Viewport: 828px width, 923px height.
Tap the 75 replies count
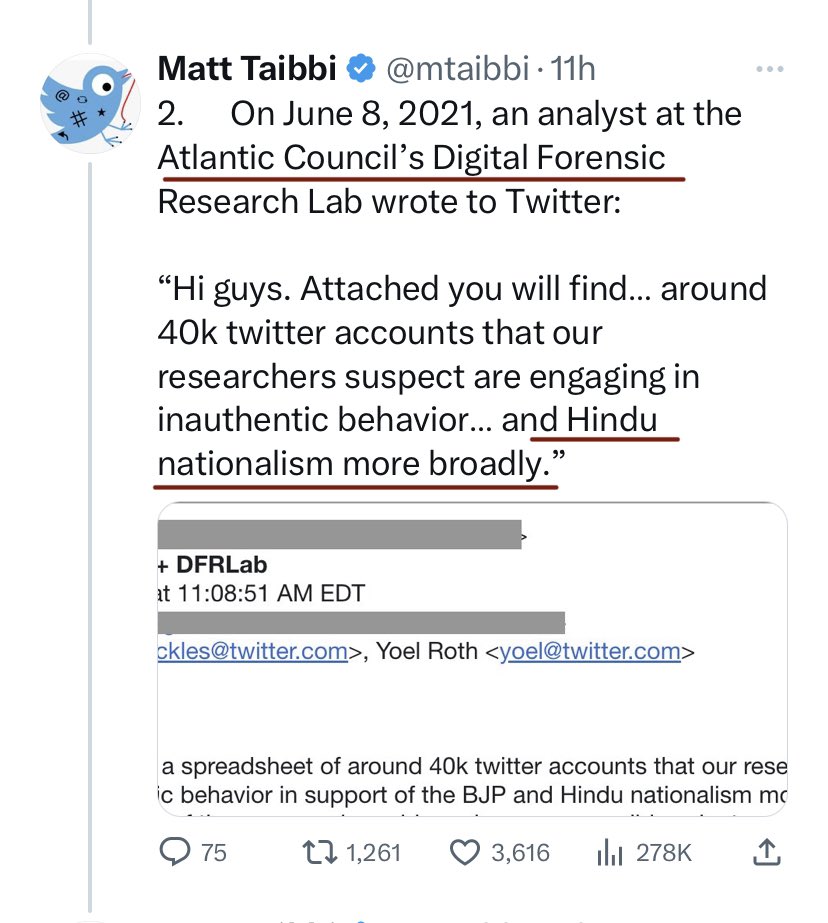(214, 853)
